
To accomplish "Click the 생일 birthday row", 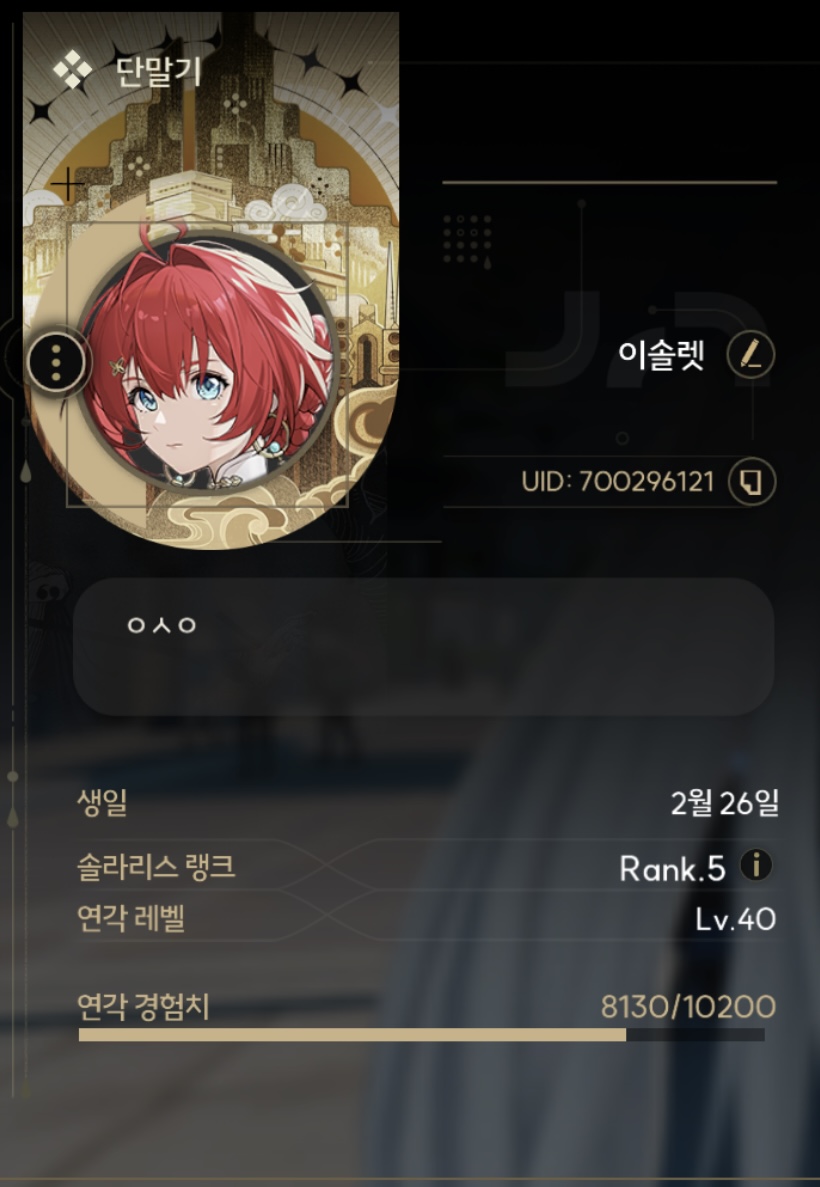I will coord(428,803).
